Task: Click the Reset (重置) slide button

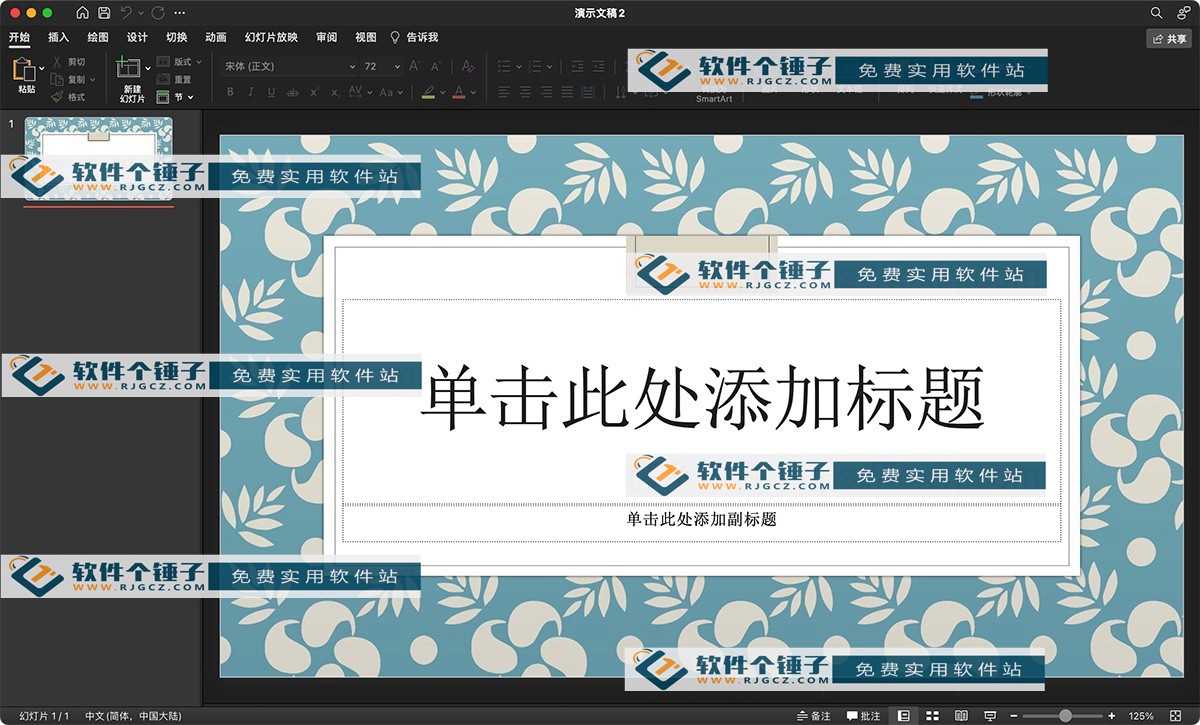Action: (x=175, y=80)
